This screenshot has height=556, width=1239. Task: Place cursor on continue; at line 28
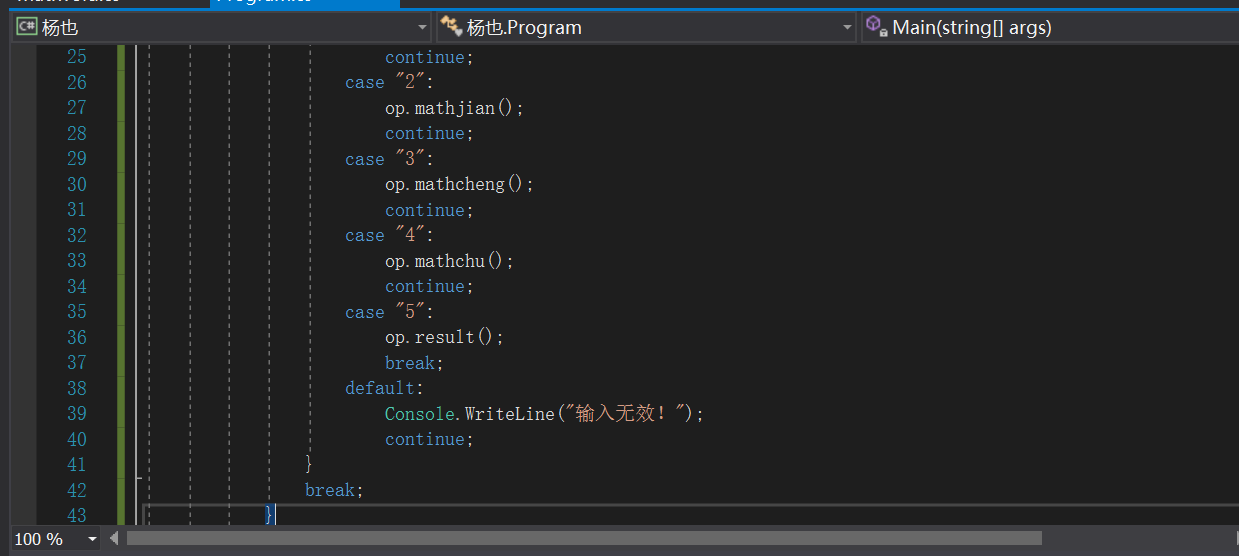(x=429, y=133)
